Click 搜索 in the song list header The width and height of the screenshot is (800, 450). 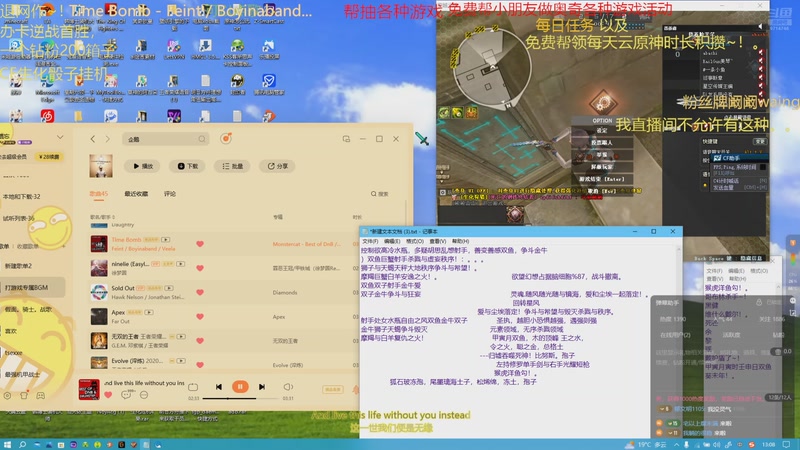pyautogui.click(x=380, y=194)
